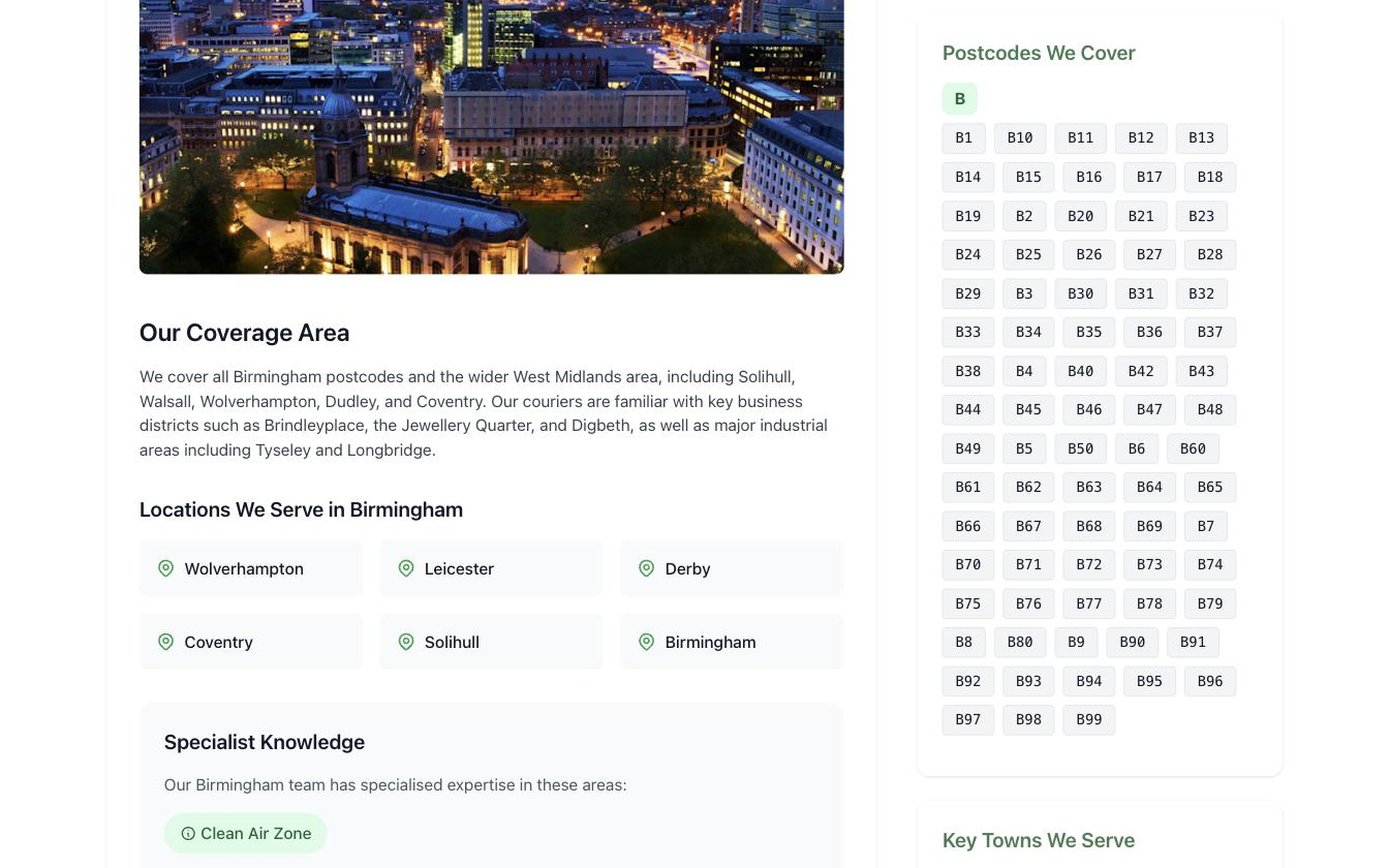Screen dimensions: 1389x868
Task: Click postcode B13
Action: point(1202,138)
